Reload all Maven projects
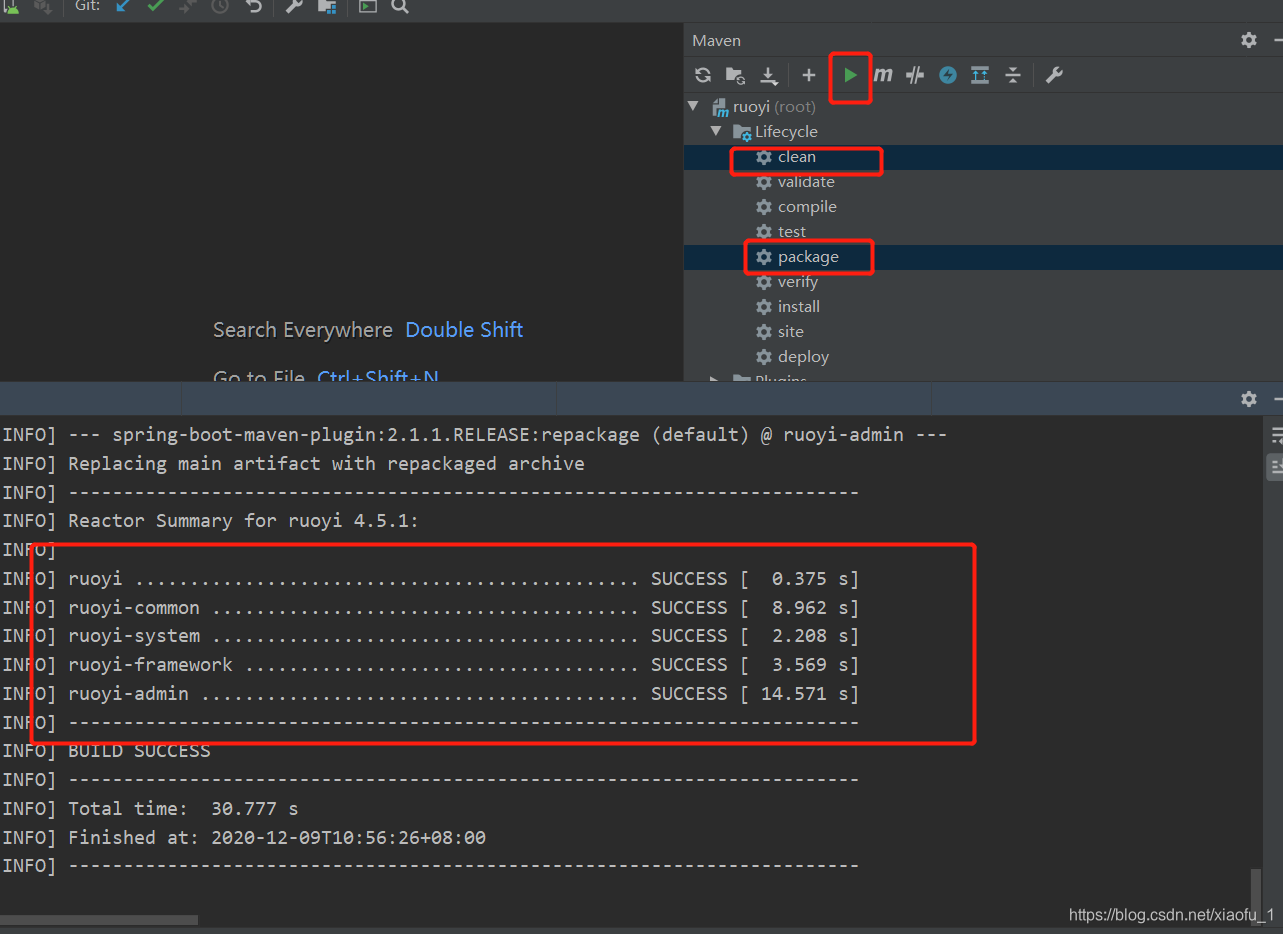Screen dimensions: 1283x934 coord(703,75)
